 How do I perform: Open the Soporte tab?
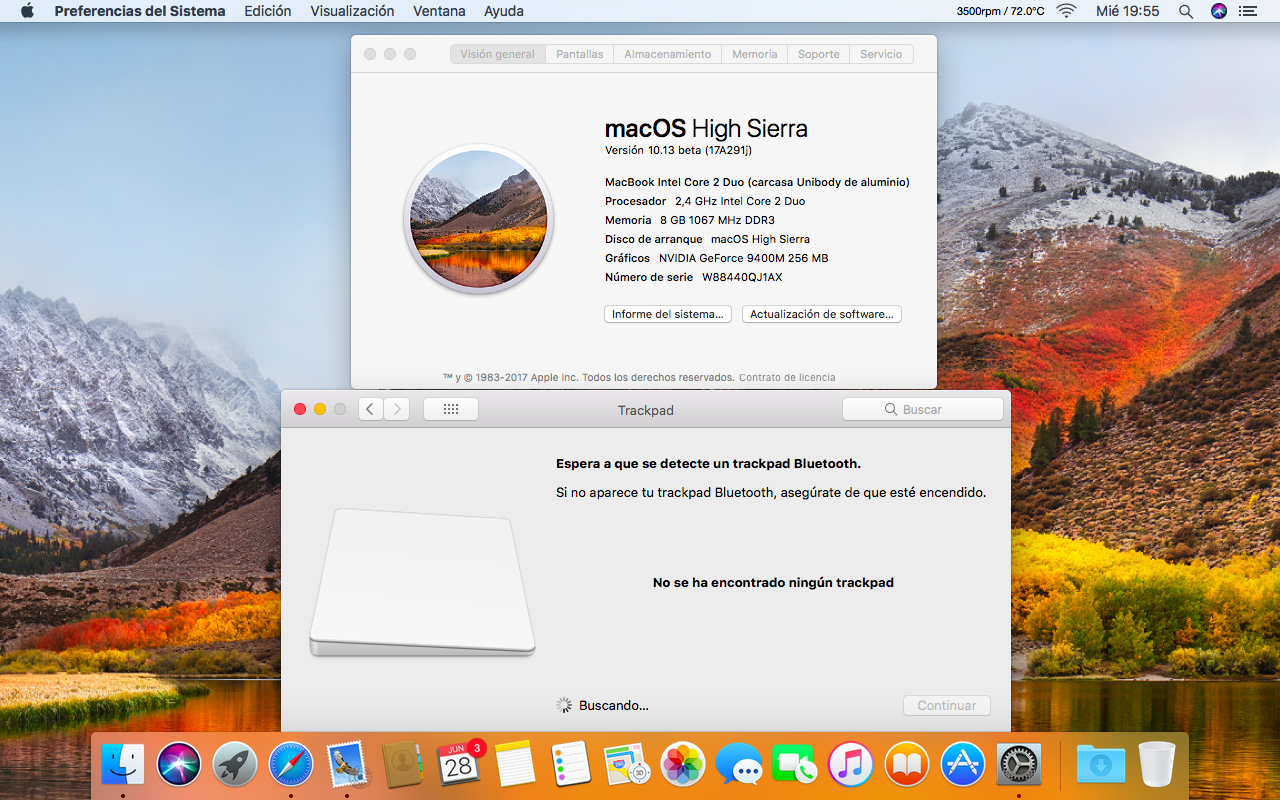point(819,54)
